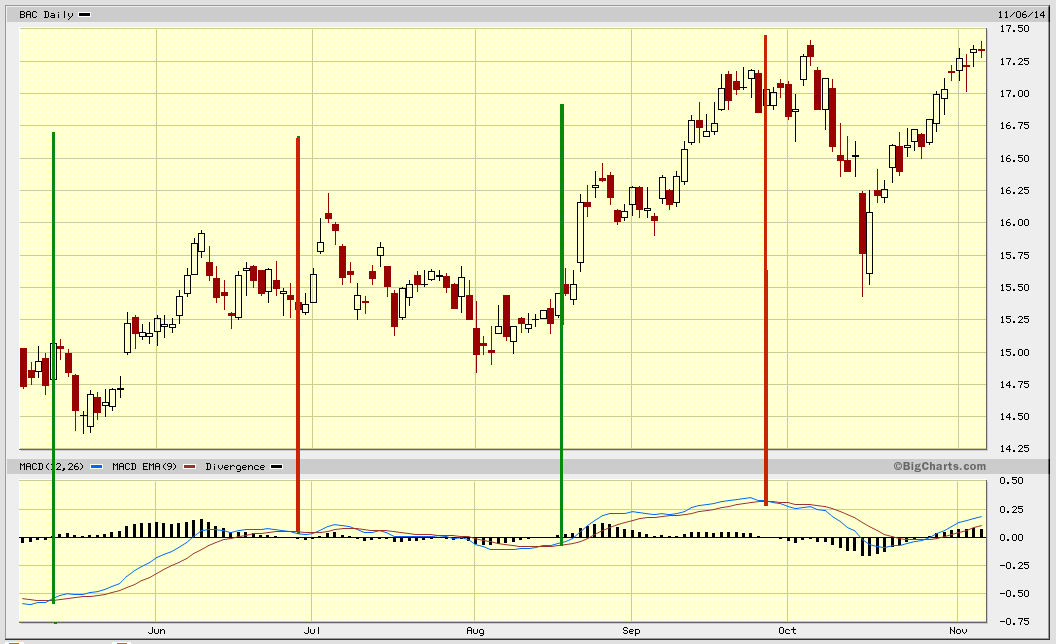The height and width of the screenshot is (644, 1056).
Task: Click the 17.50 price axis label
Action: coord(1014,29)
